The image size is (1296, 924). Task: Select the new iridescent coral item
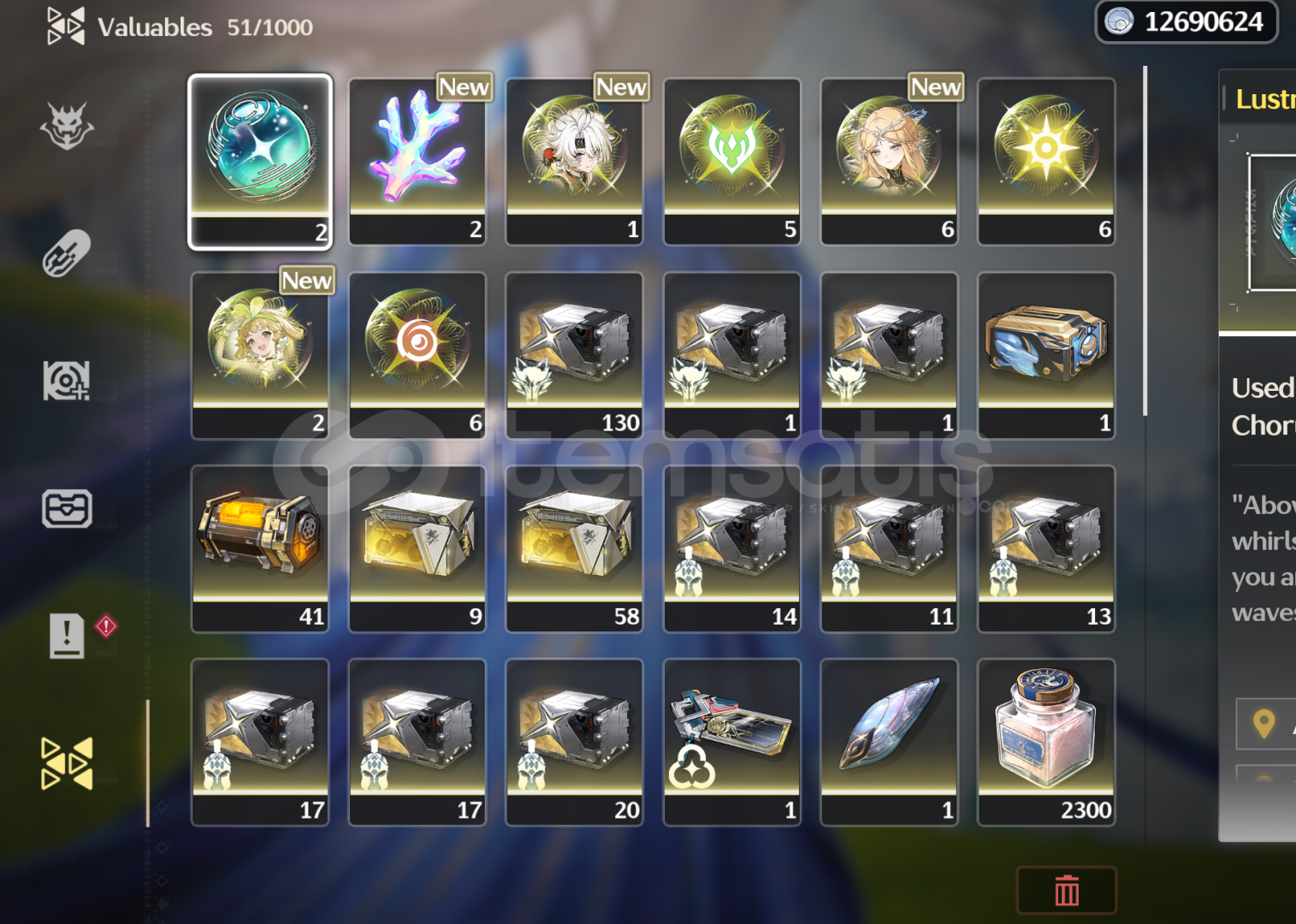click(417, 162)
